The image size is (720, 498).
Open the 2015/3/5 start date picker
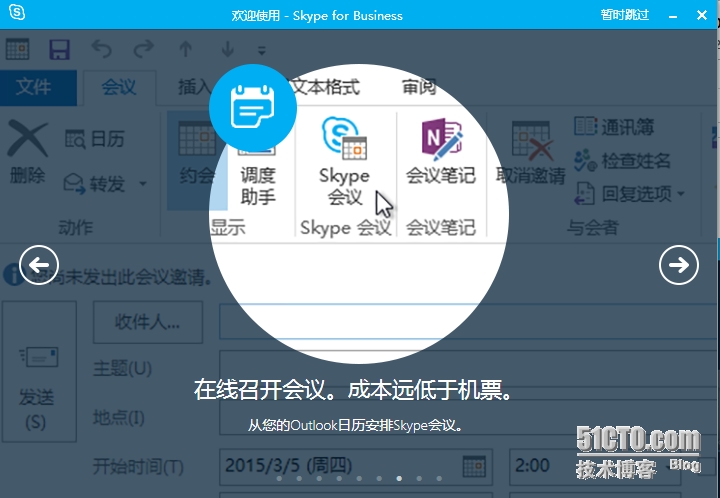(x=474, y=466)
